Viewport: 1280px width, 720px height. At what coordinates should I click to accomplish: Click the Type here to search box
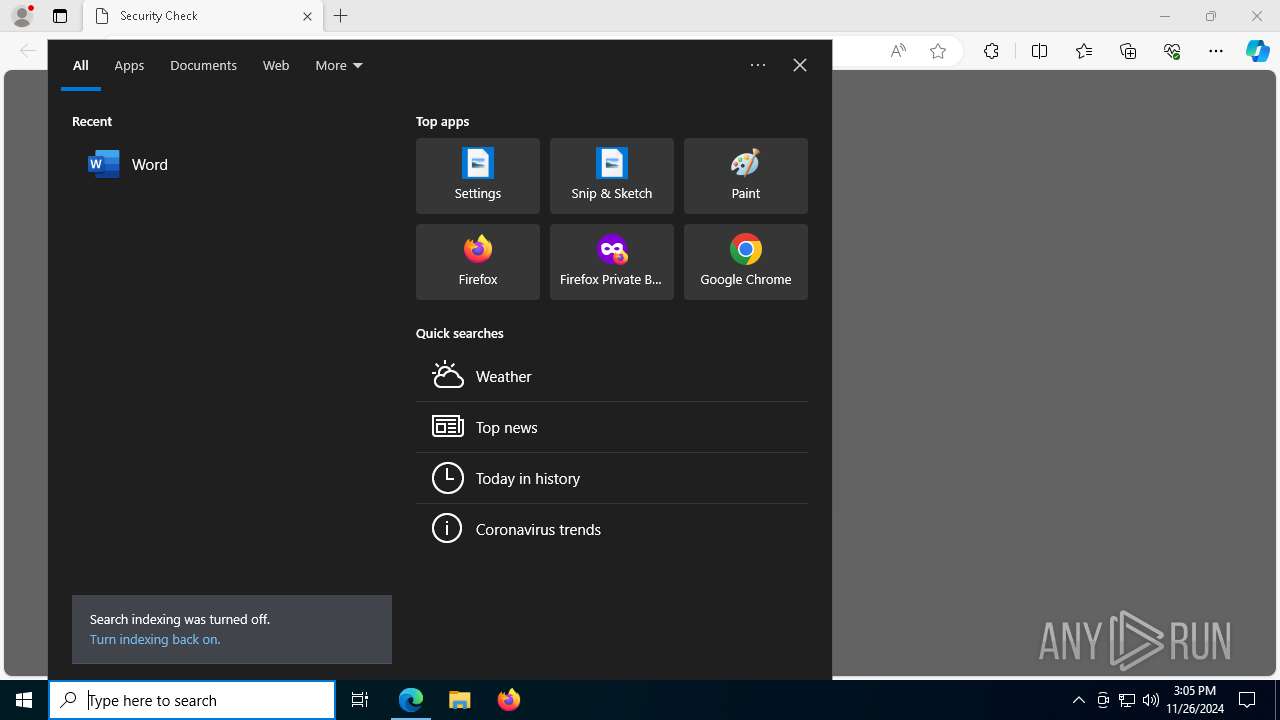tap(192, 700)
